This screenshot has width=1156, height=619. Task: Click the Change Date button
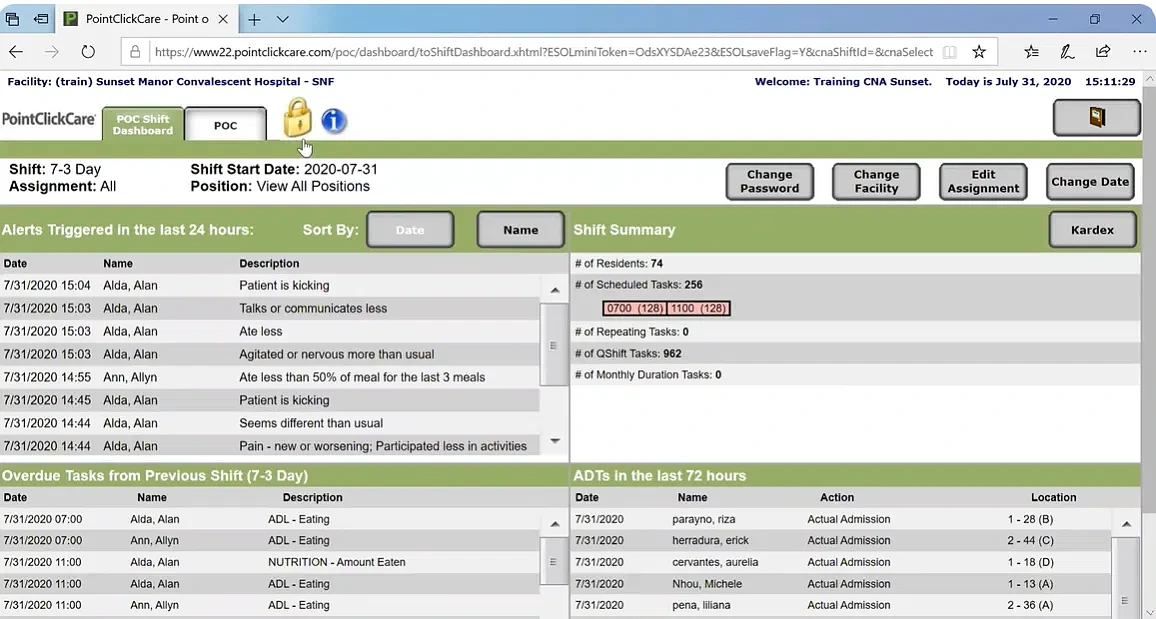point(1090,181)
